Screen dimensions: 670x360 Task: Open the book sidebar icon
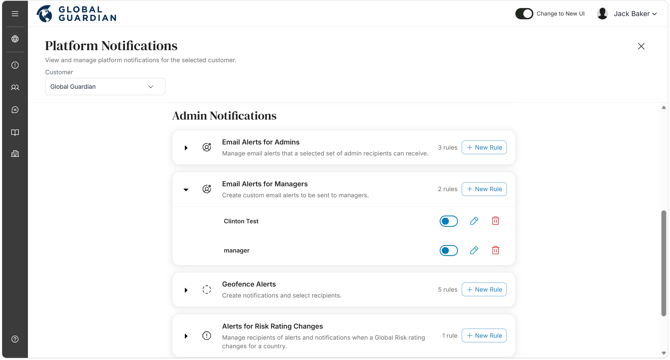(15, 132)
